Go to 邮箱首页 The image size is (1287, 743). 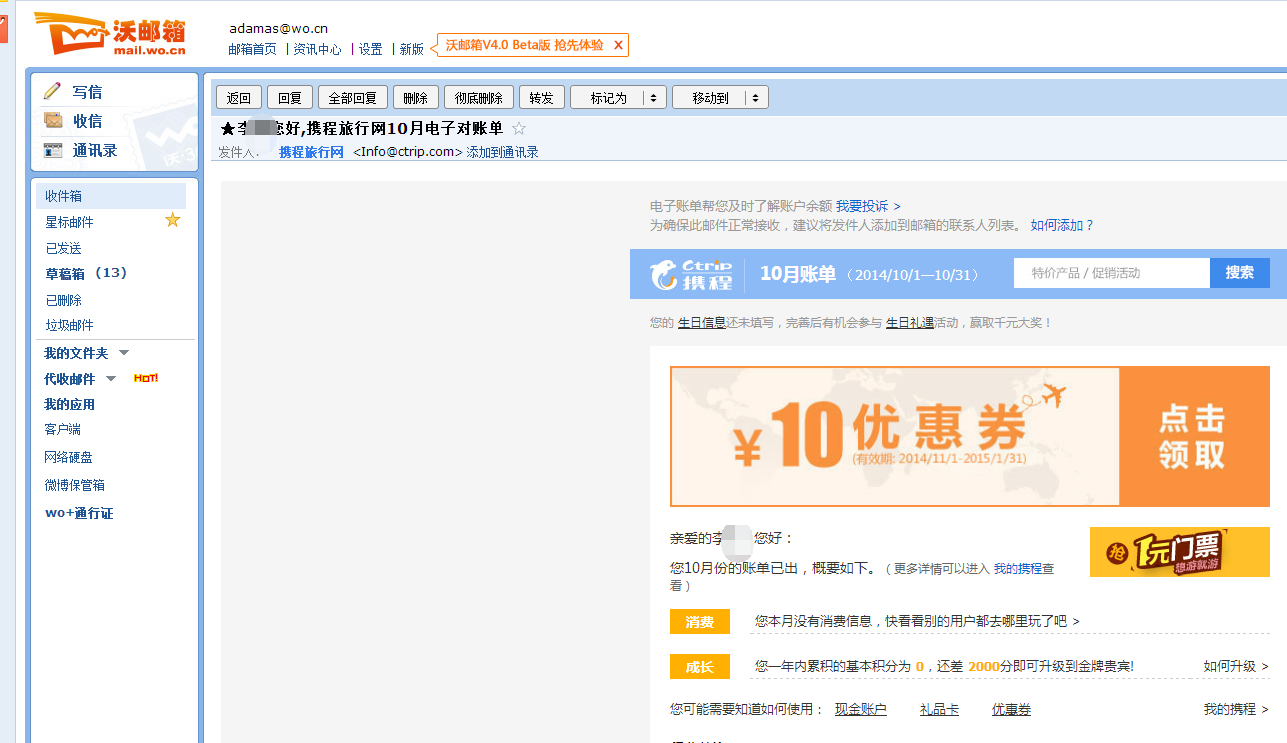[252, 48]
